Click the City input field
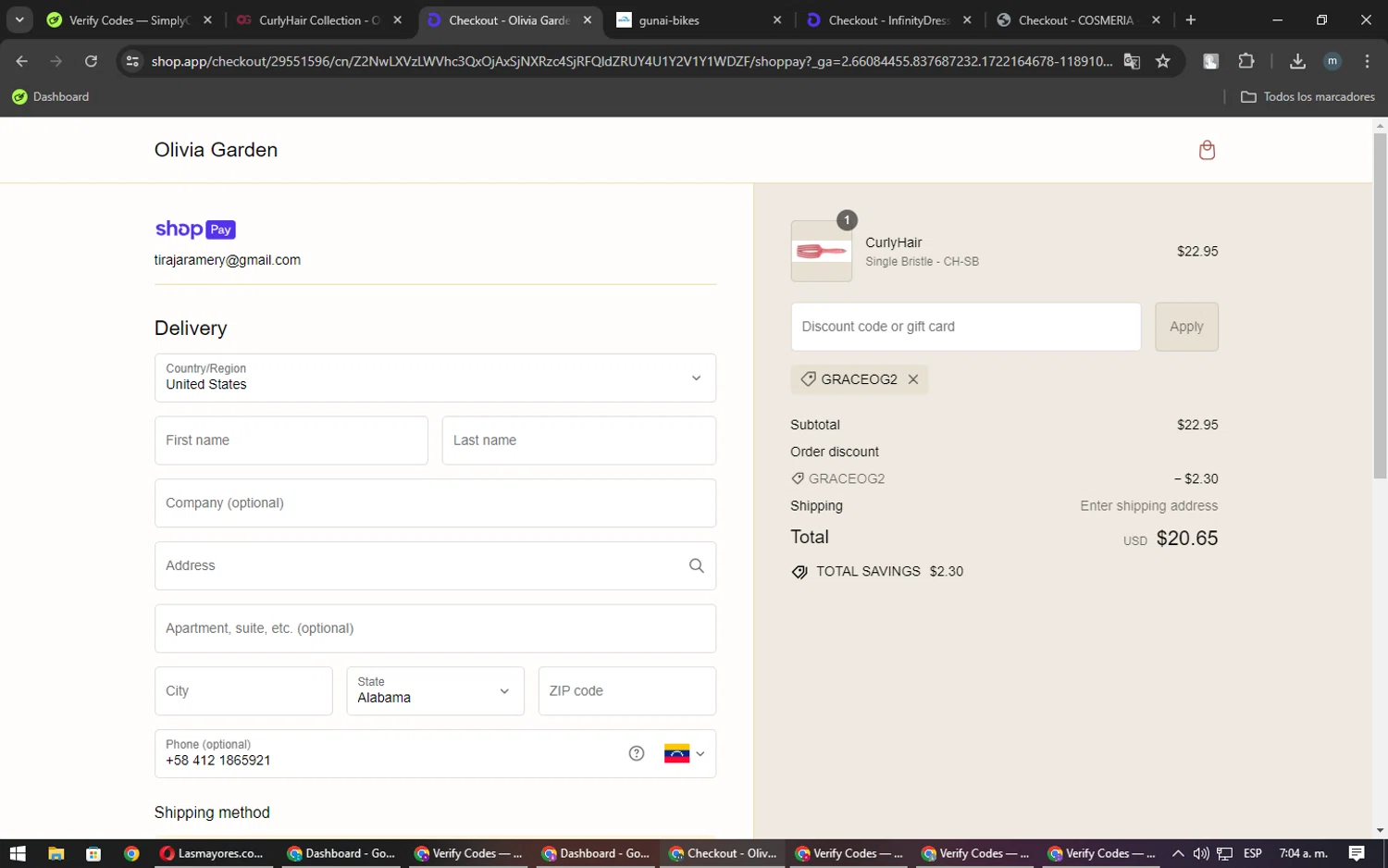The height and width of the screenshot is (868, 1388). coord(243,691)
